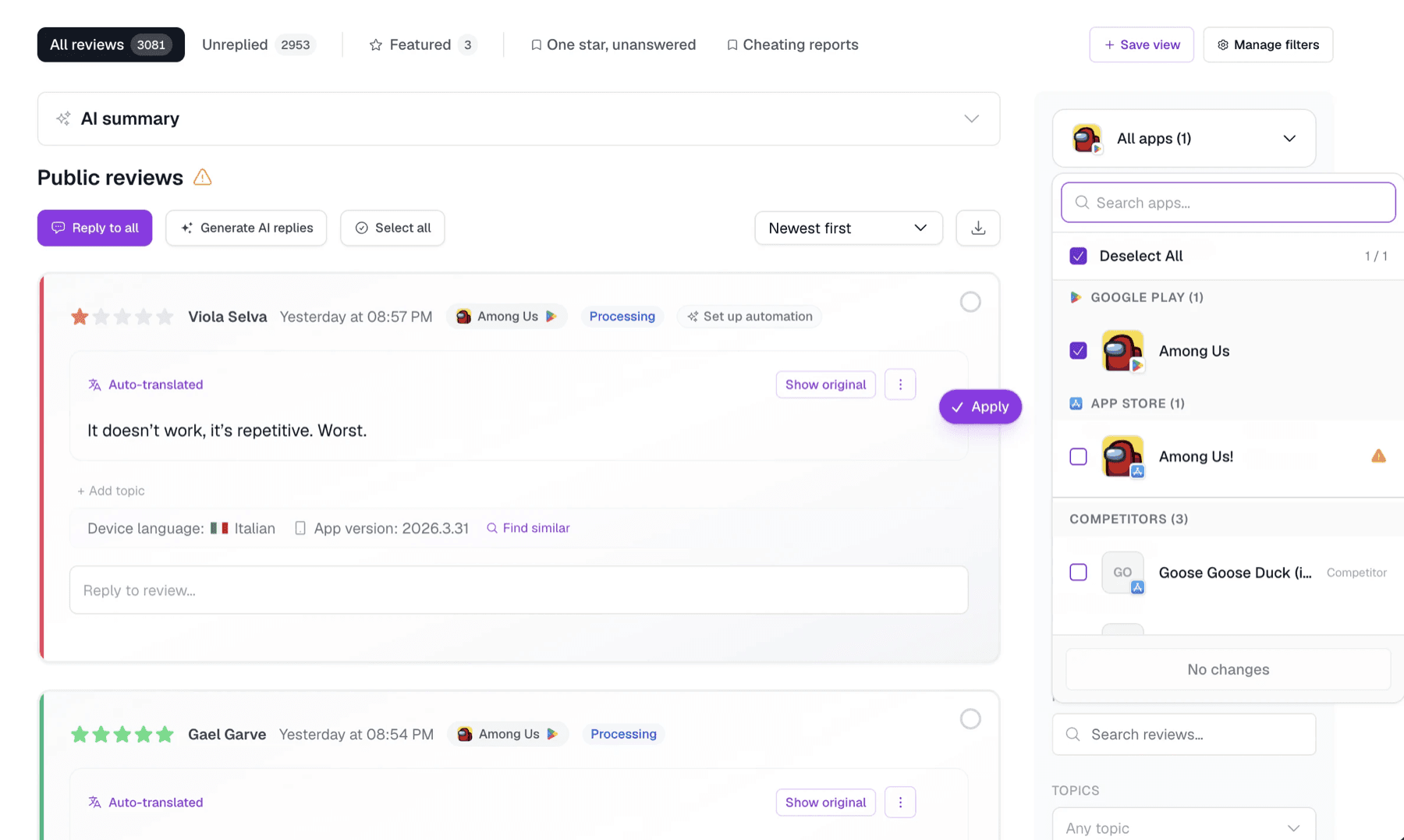Click the sparkle icon beside AI summary
The height and width of the screenshot is (840, 1404).
point(63,119)
